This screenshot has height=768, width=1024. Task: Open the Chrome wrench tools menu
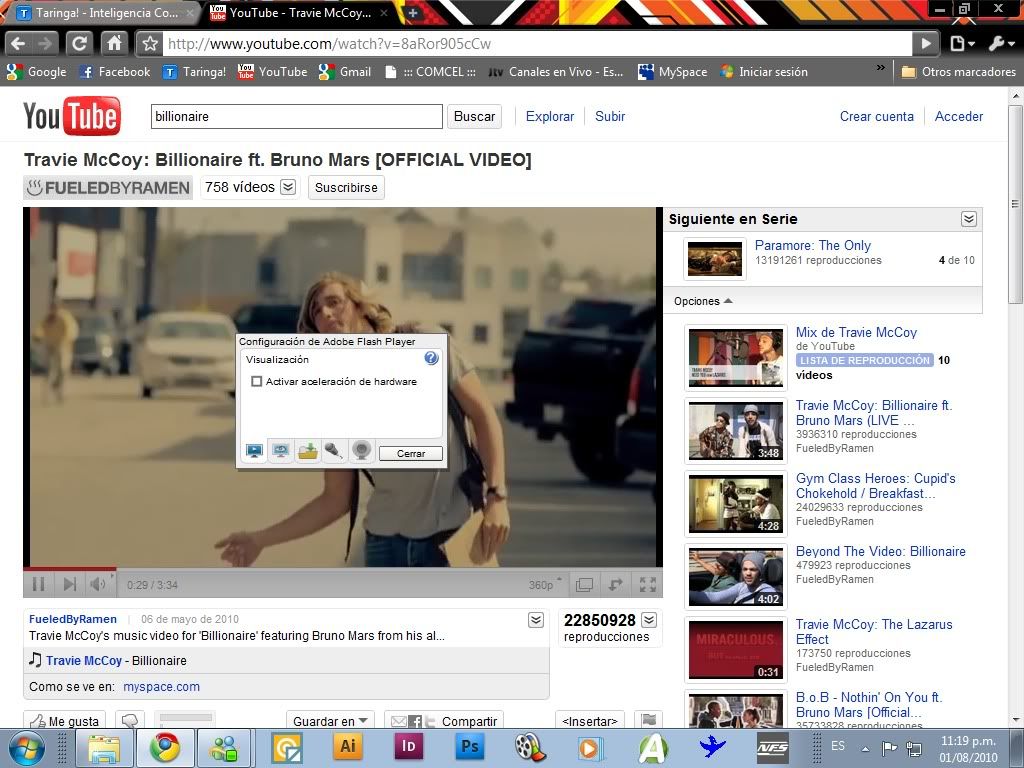(x=1002, y=44)
